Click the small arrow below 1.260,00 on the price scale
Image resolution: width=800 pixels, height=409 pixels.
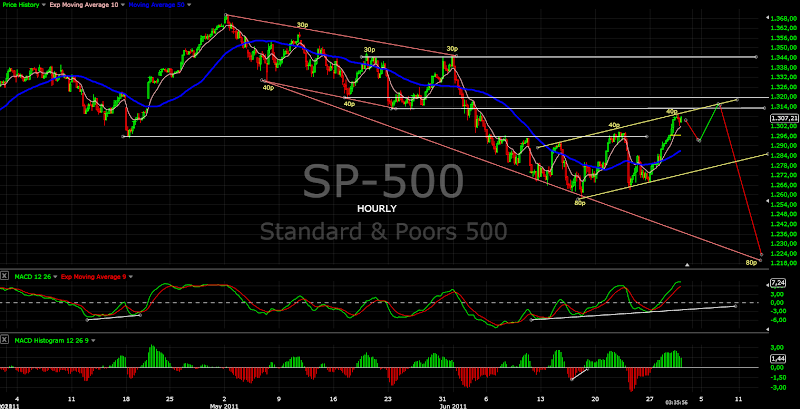coord(768,202)
